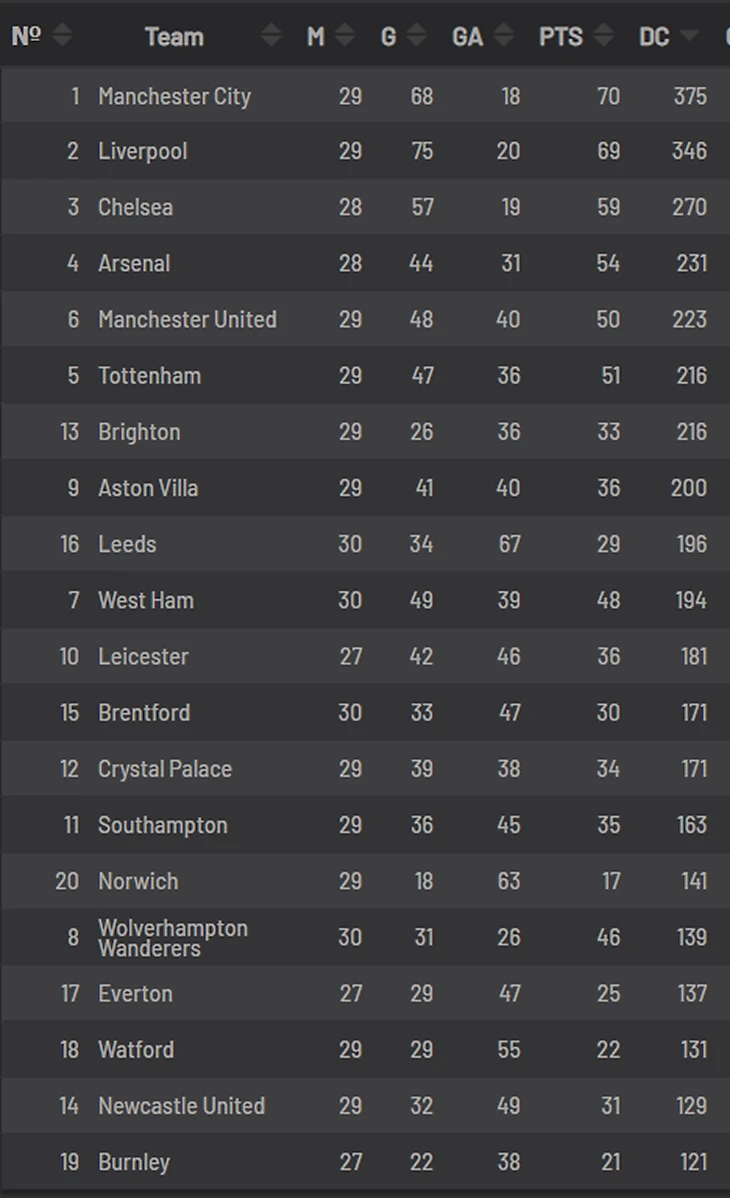Click the sort arrows beside the № column

62,36
